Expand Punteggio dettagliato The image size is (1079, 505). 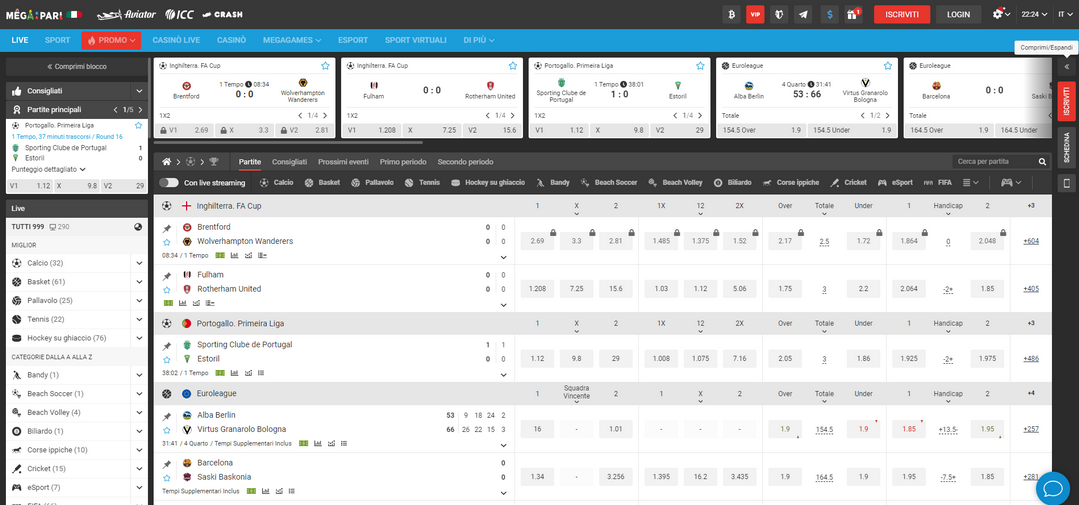(49, 169)
